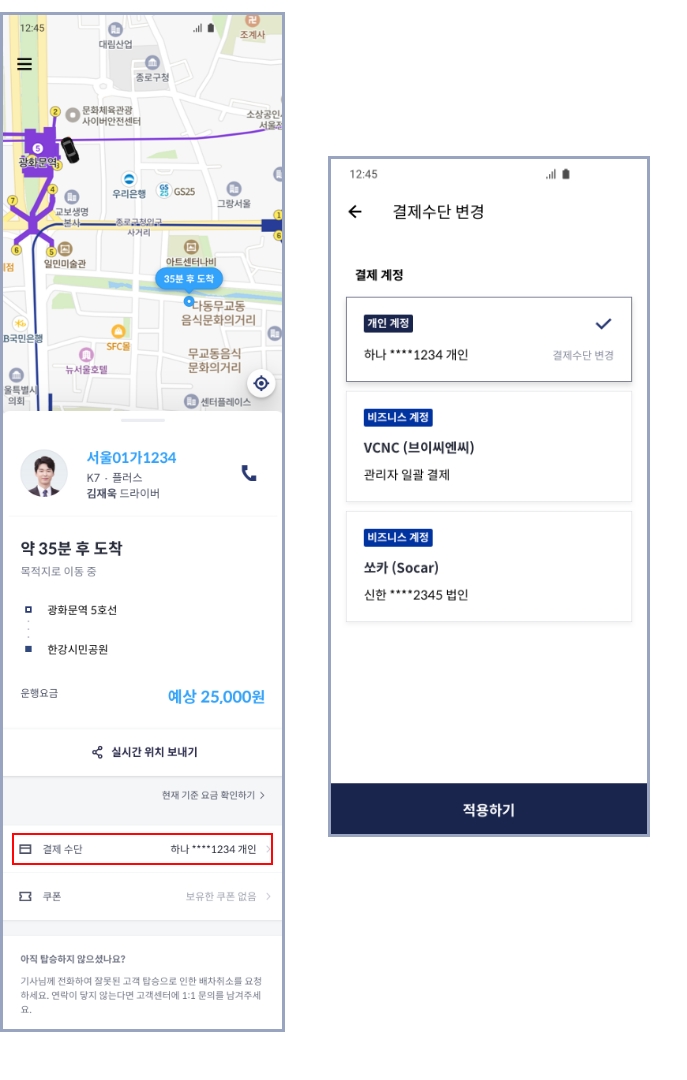Open the hamburger menu on the map

pos(25,64)
